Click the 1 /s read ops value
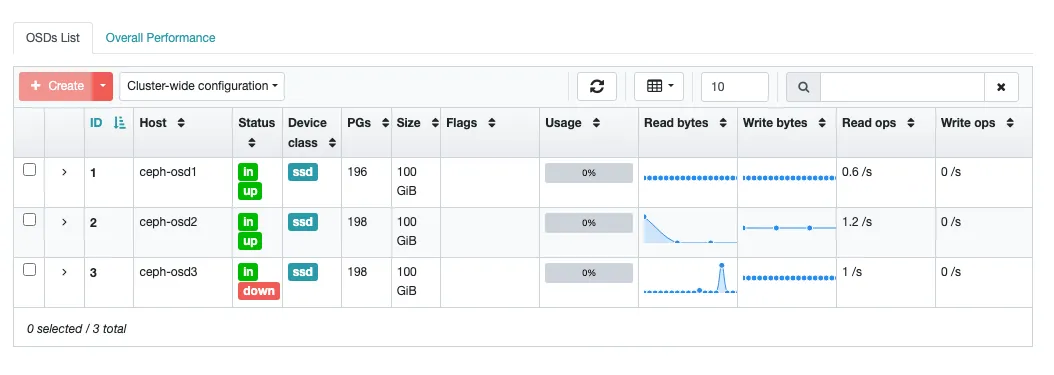Screen dimensions: 1054x375 tap(852, 272)
